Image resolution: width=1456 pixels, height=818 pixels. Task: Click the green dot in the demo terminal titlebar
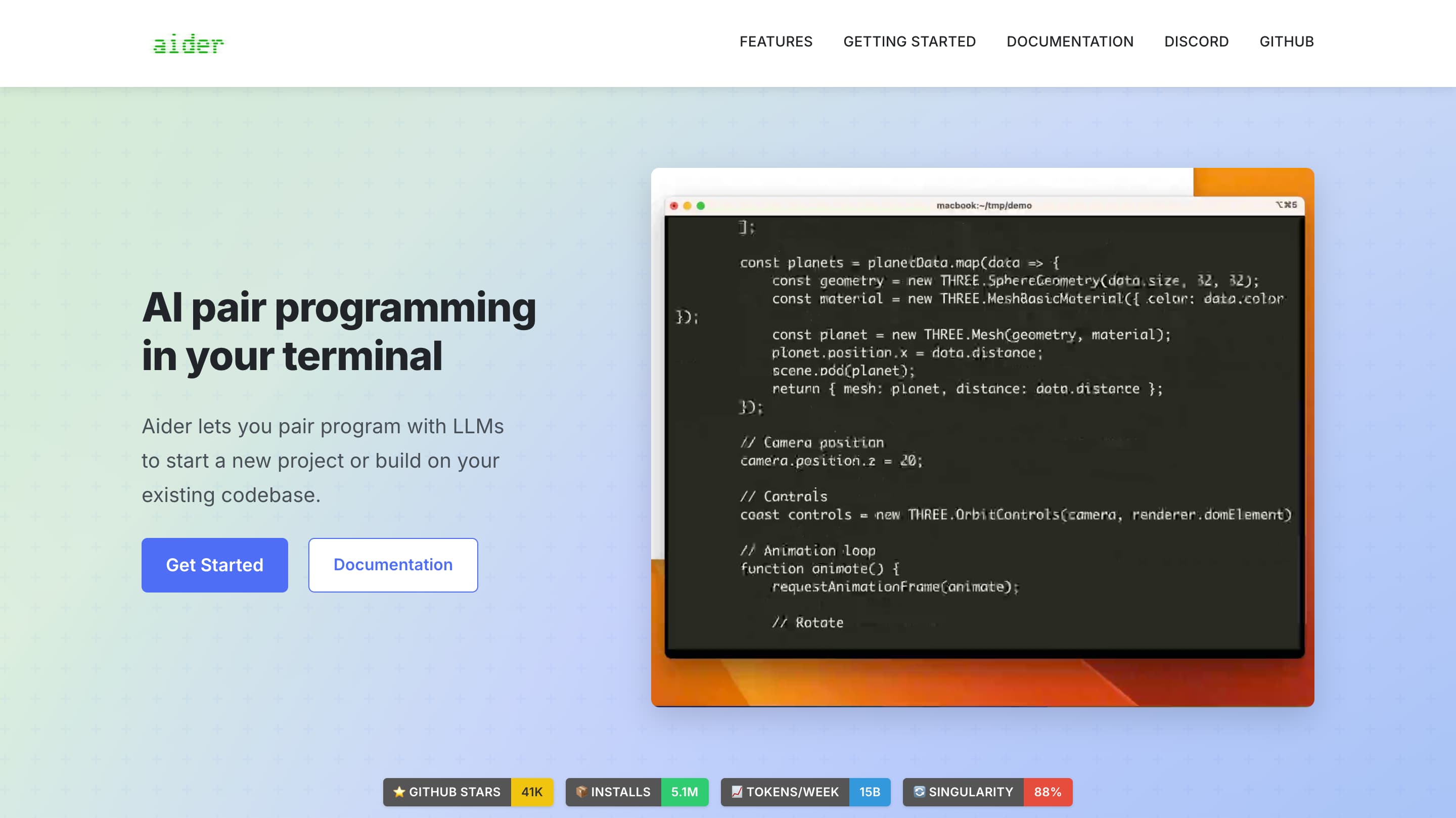(701, 206)
